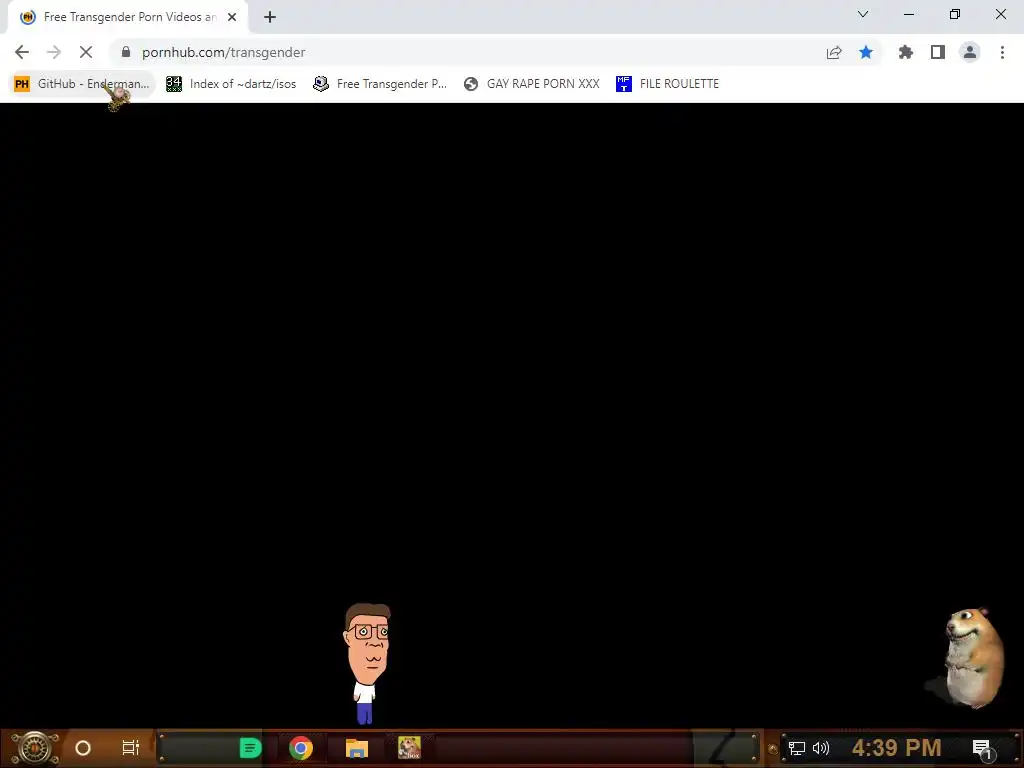Open the steampunk Start button

pyautogui.click(x=34, y=748)
